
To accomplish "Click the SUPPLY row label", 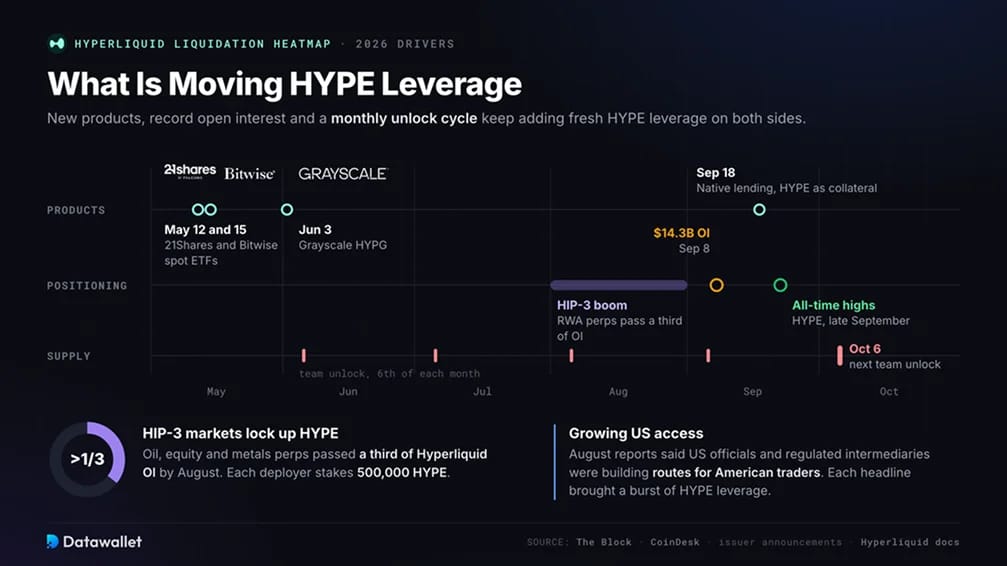I will [x=69, y=356].
